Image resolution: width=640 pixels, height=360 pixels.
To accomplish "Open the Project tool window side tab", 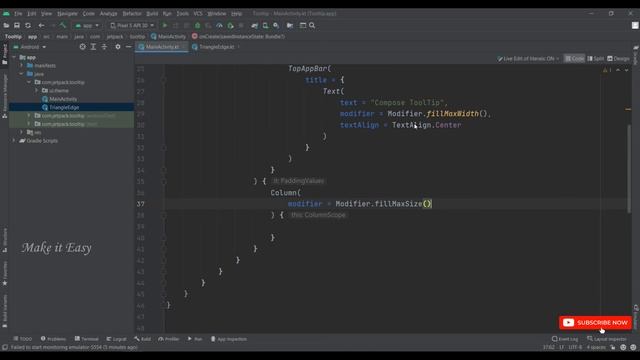I will point(4,54).
